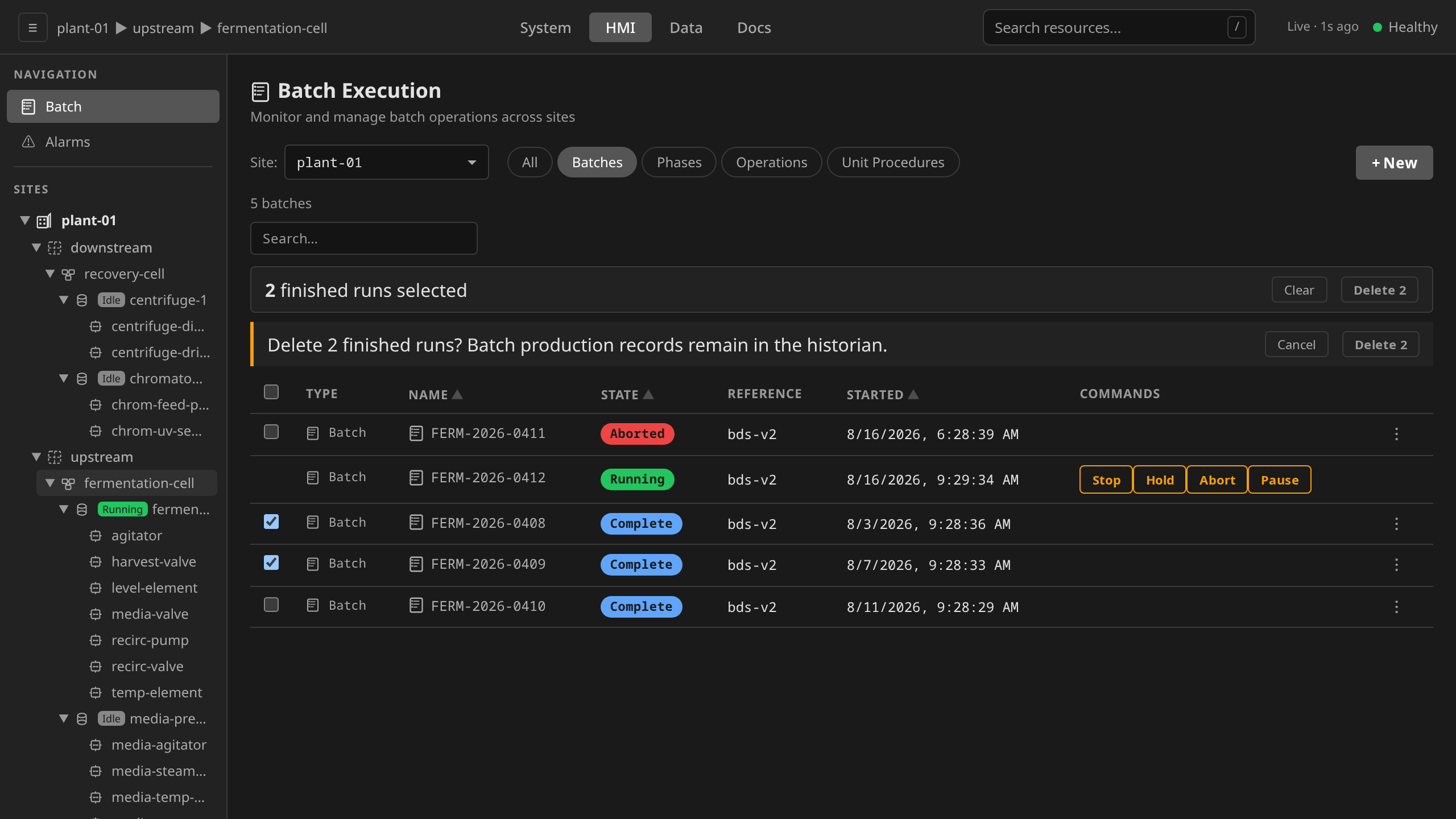Click the level-element equipment icon
Image resolution: width=1456 pixels, height=819 pixels.
[x=96, y=588]
